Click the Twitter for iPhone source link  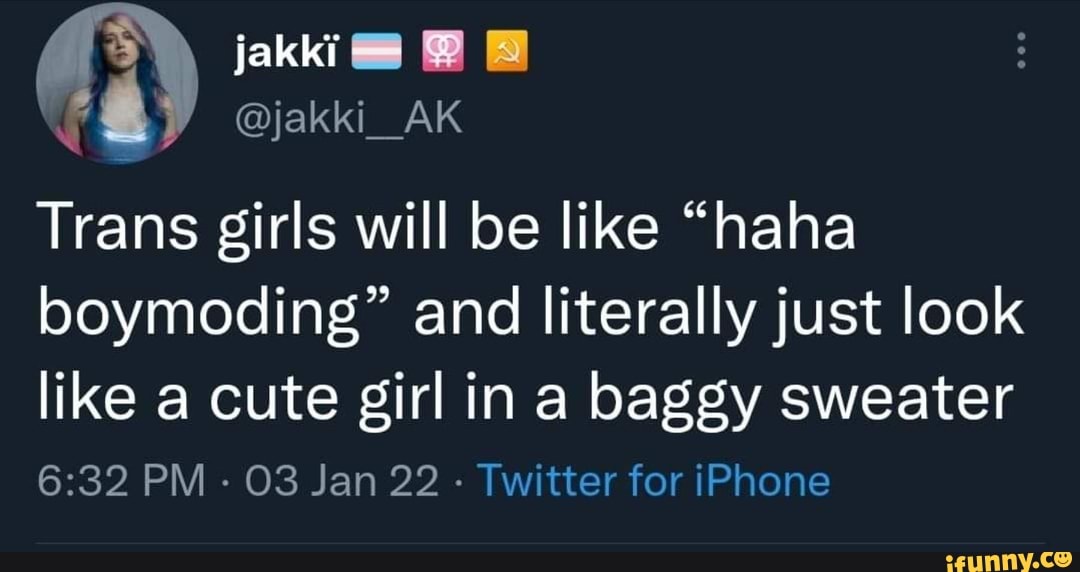653,480
